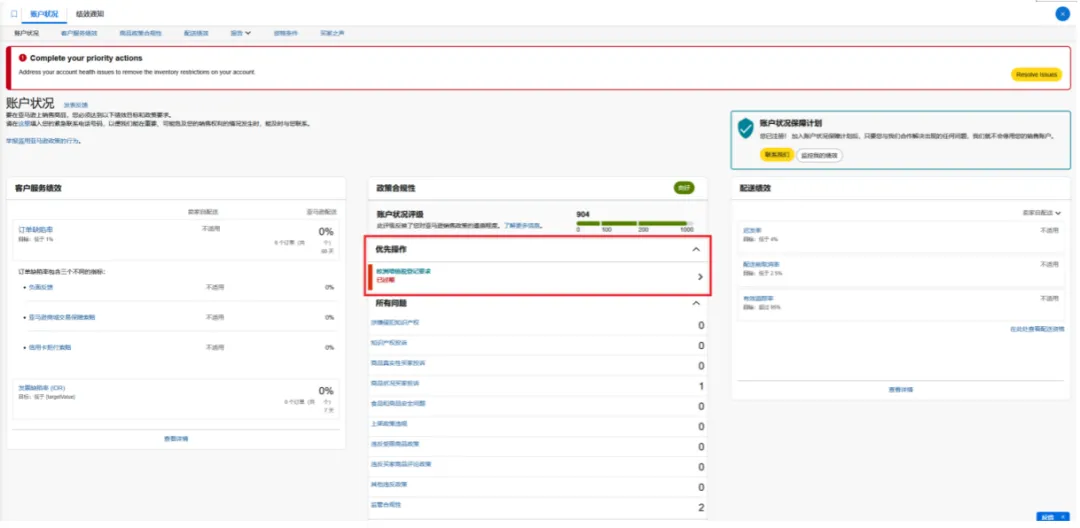Open the 迟发率 metric link
The image size is (1080, 528).
[752, 230]
